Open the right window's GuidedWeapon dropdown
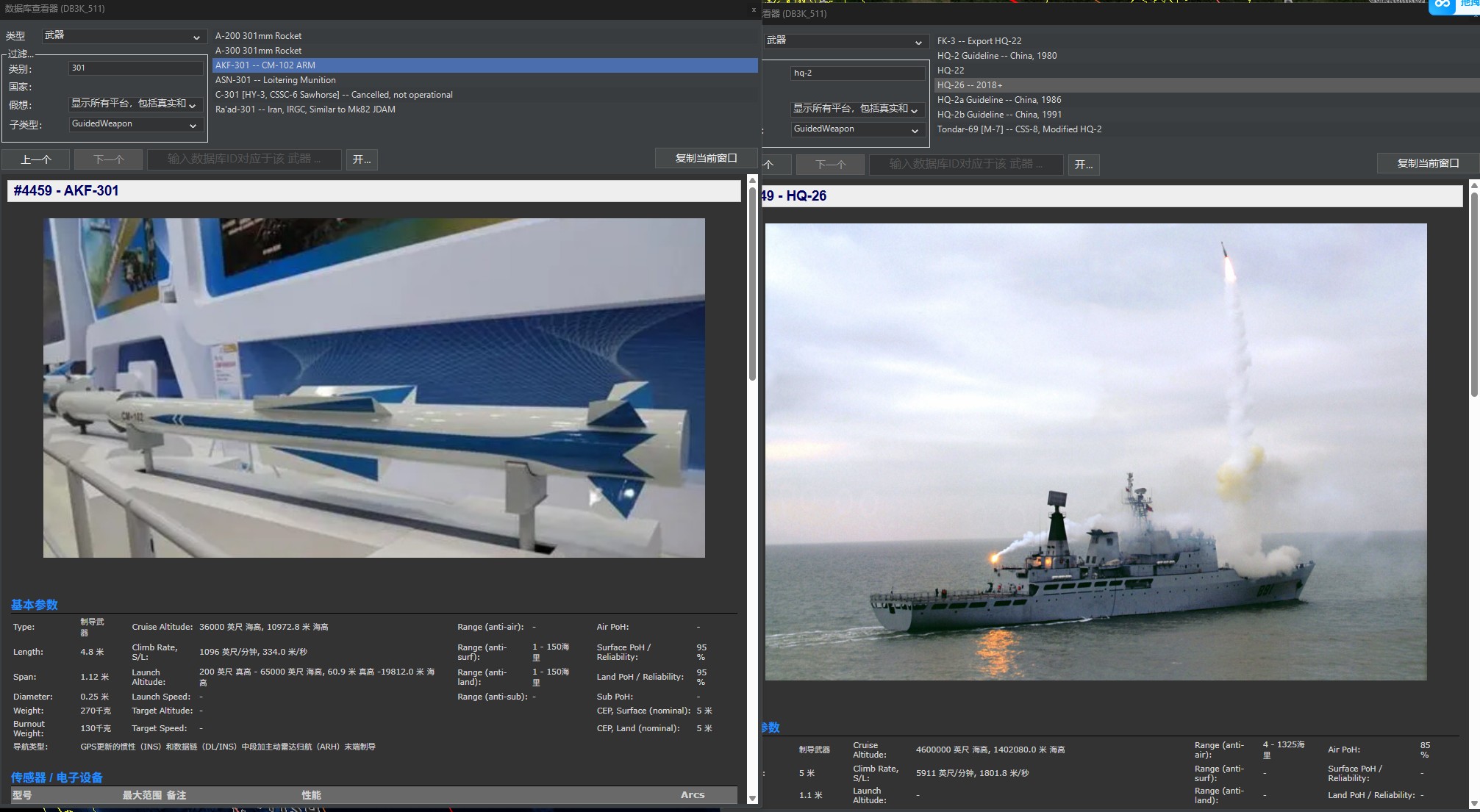This screenshot has height=812, width=1480. pos(857,129)
